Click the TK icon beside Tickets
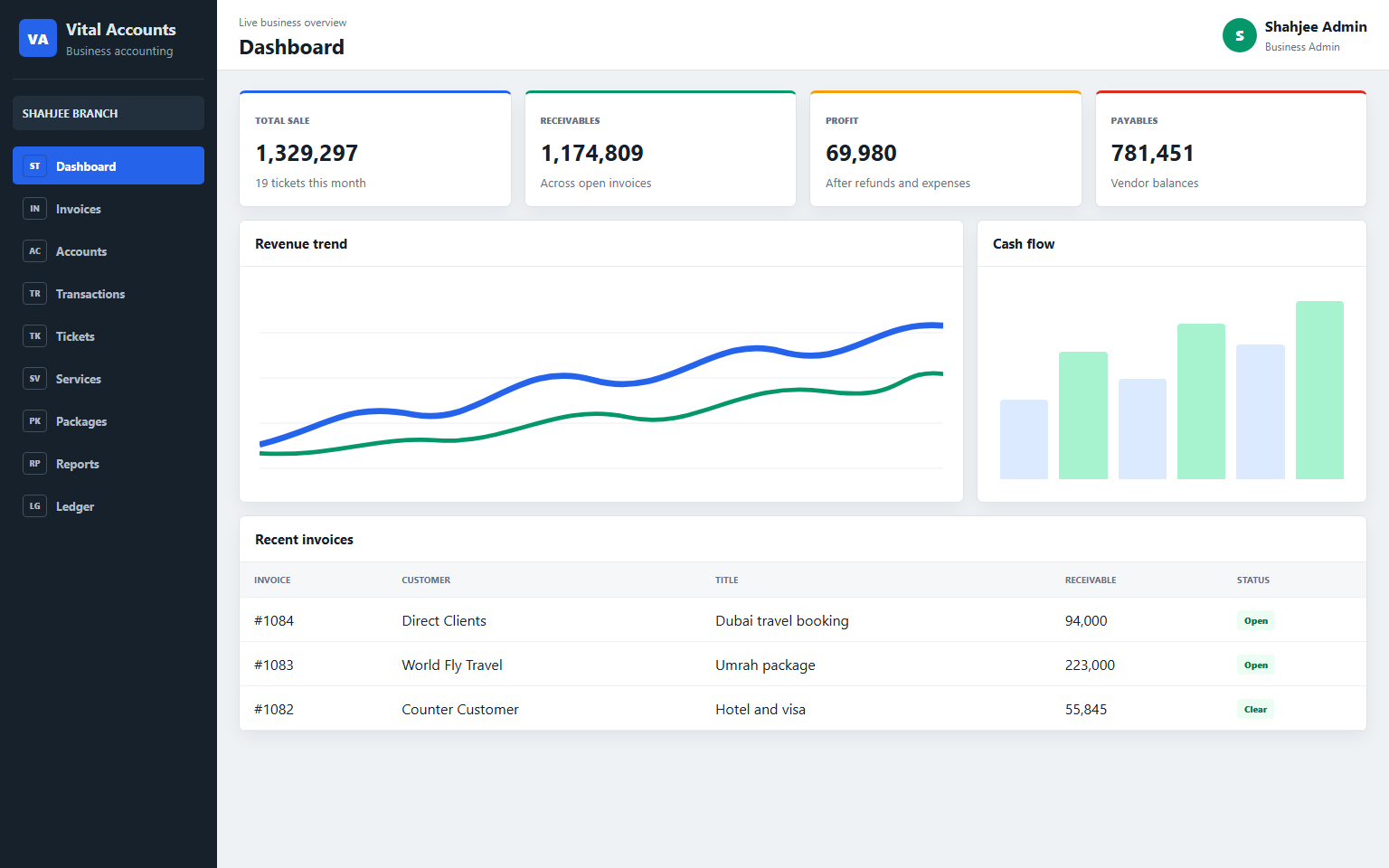This screenshot has width=1389, height=868. pos(34,336)
